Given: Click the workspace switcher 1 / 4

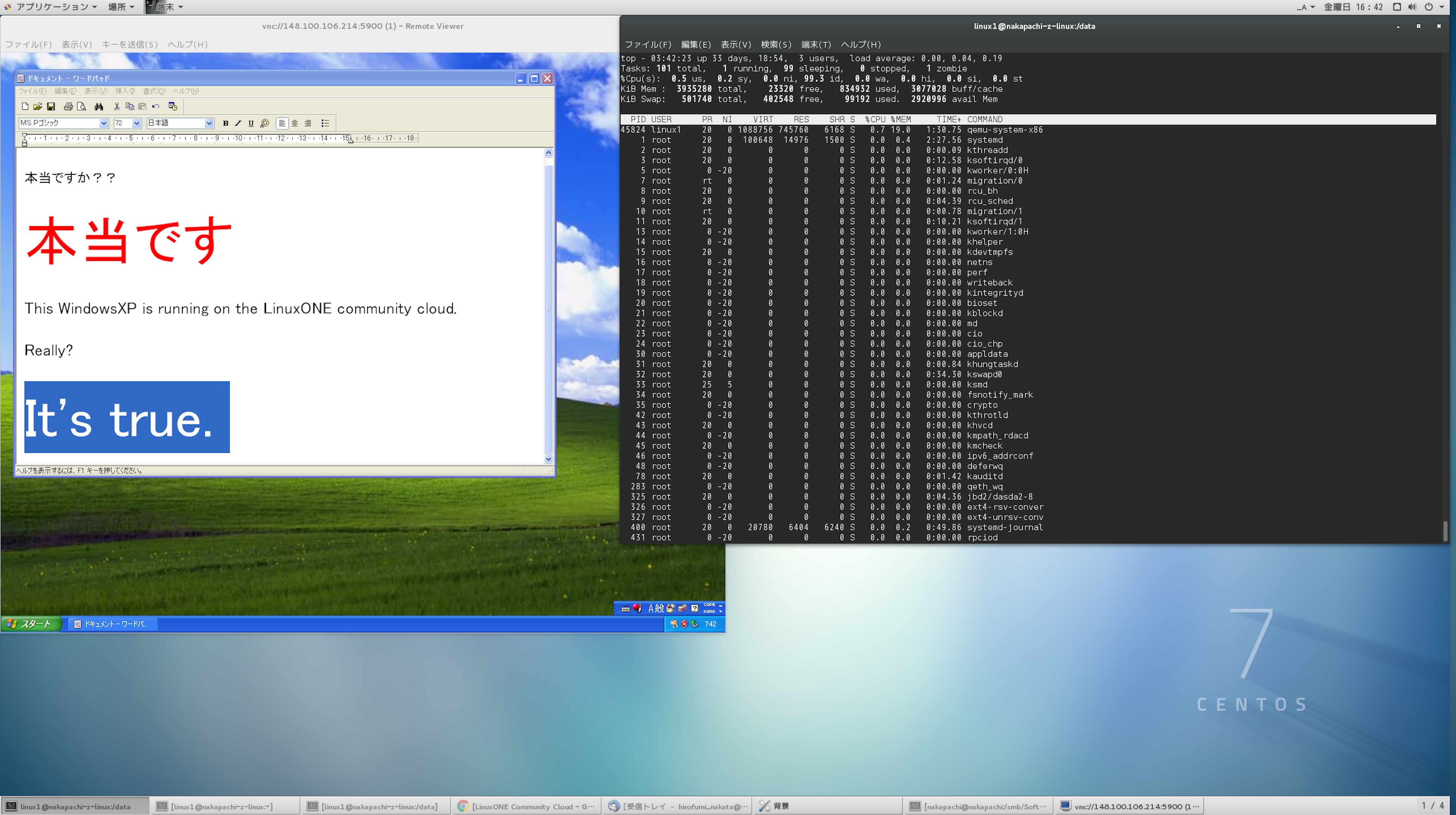Looking at the screenshot, I should coord(1432,806).
